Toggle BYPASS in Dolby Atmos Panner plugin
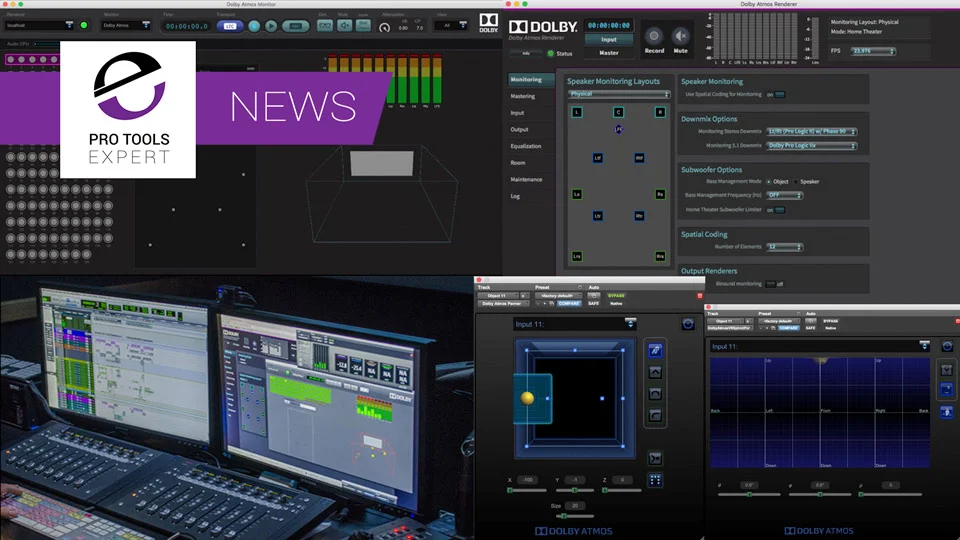Screen dimensions: 960x540 (616, 296)
